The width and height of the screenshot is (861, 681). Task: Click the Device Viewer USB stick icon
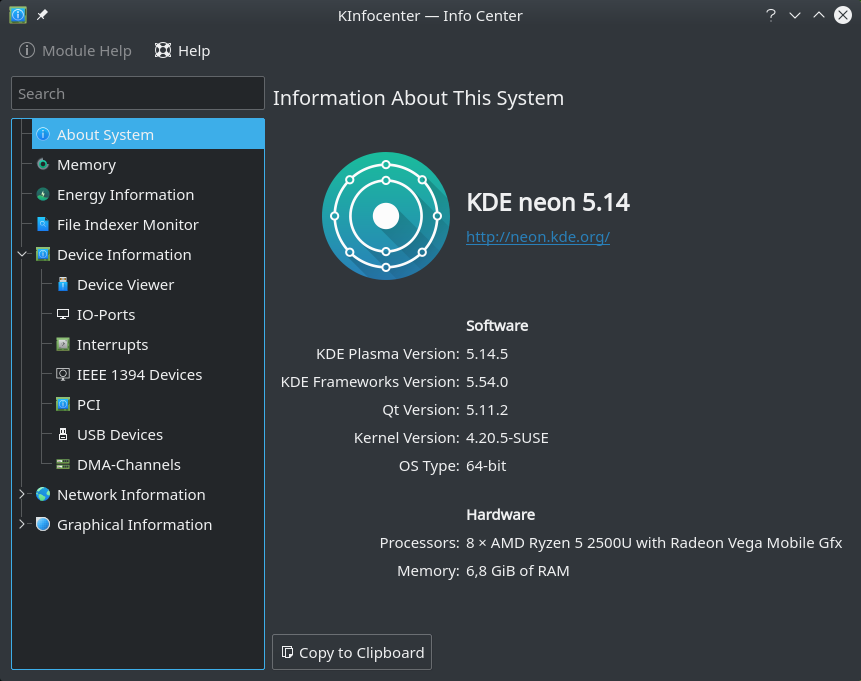tap(63, 284)
